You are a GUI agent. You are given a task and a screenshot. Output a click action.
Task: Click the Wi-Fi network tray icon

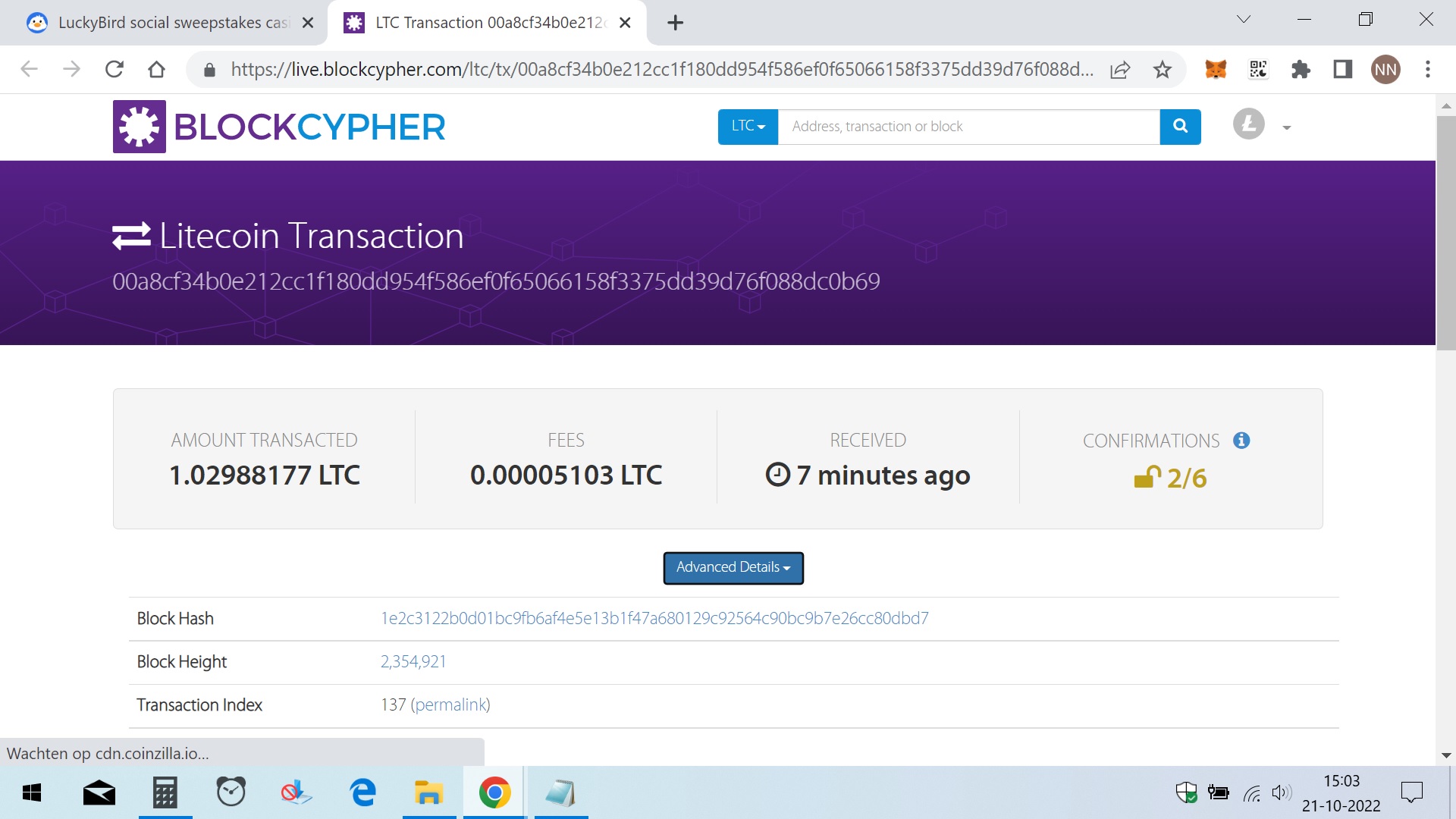click(1251, 794)
